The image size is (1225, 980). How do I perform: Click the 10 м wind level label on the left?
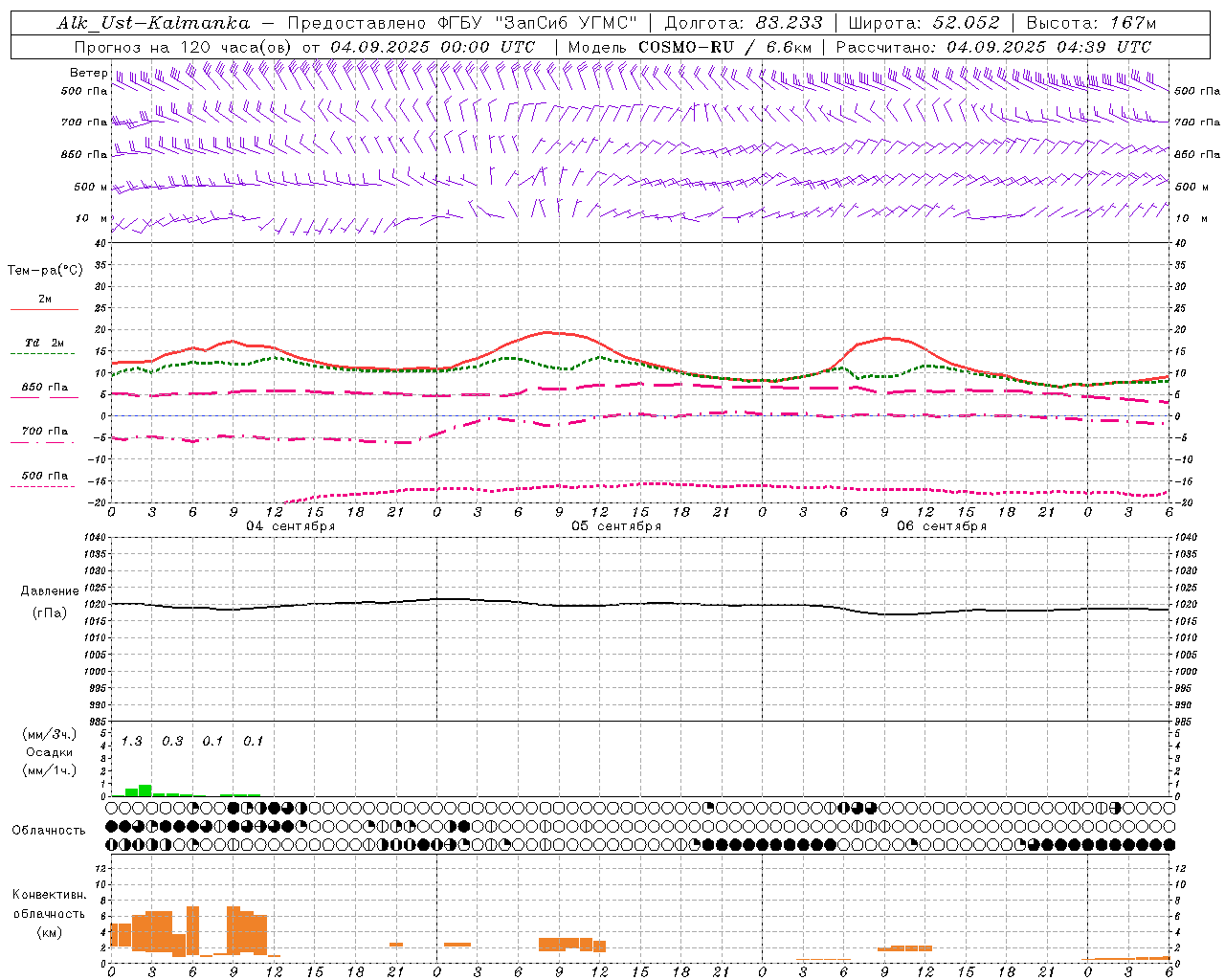[92, 218]
